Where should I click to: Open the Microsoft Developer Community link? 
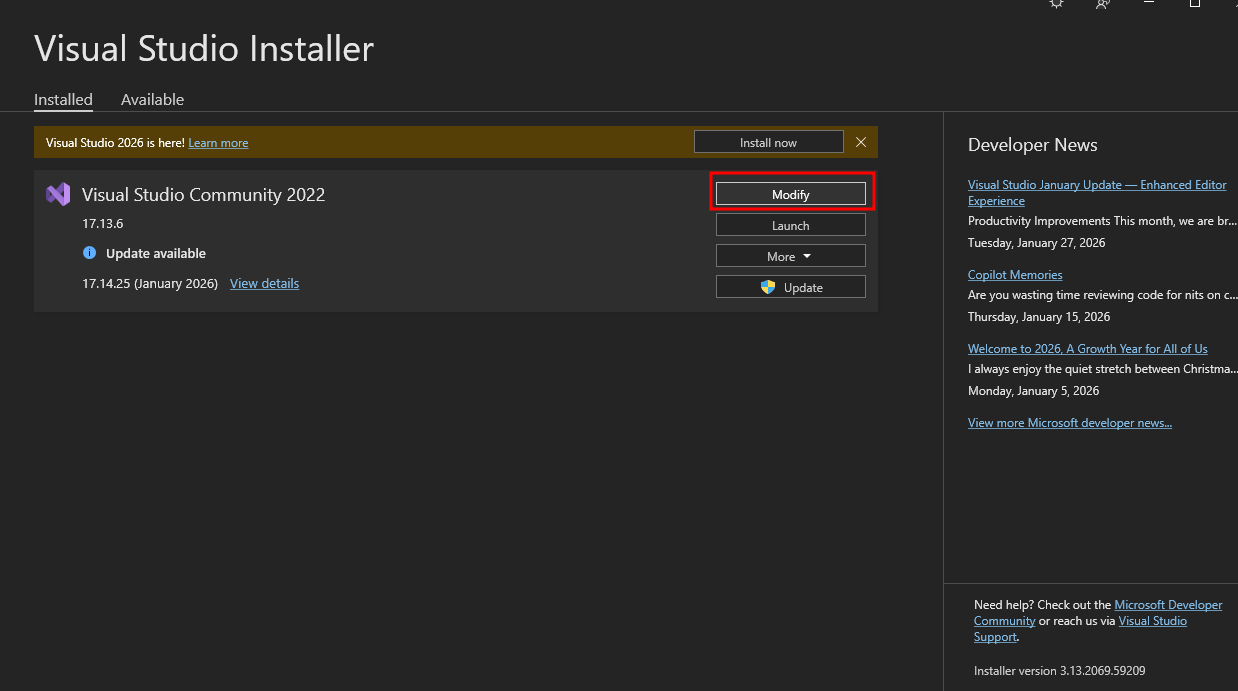point(1168,605)
